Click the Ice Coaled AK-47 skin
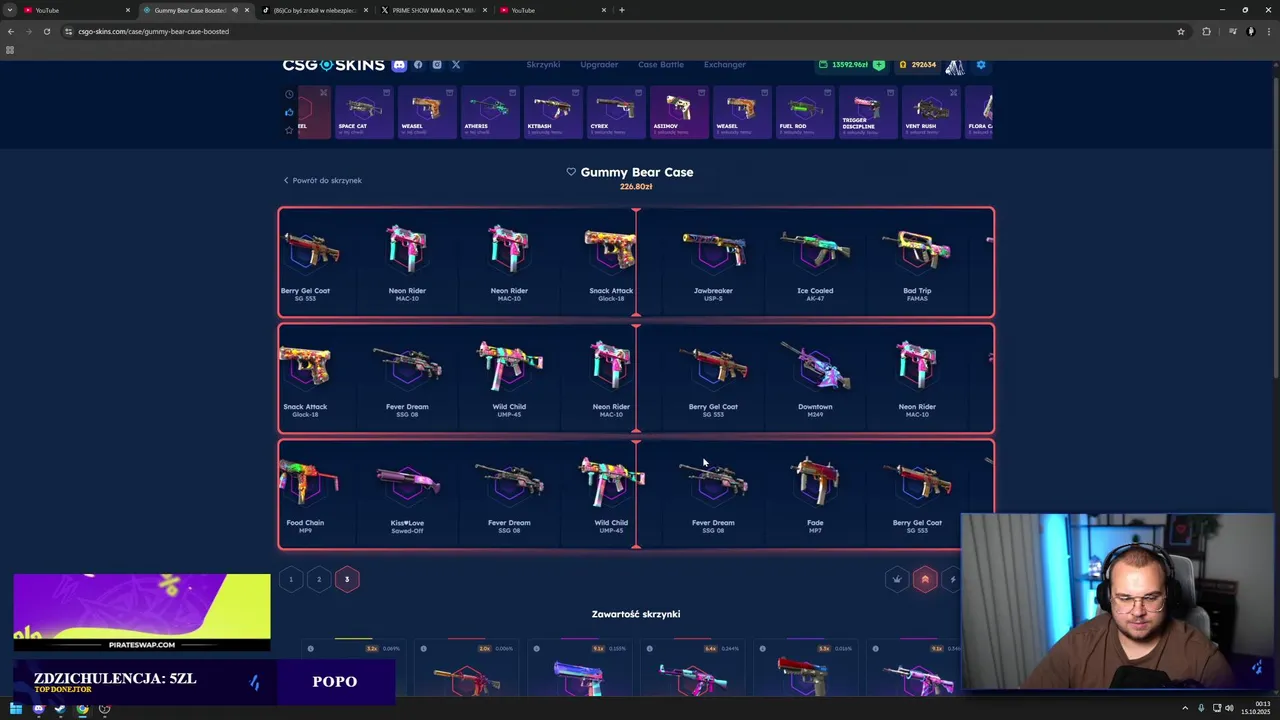The width and height of the screenshot is (1280, 720). coord(815,262)
